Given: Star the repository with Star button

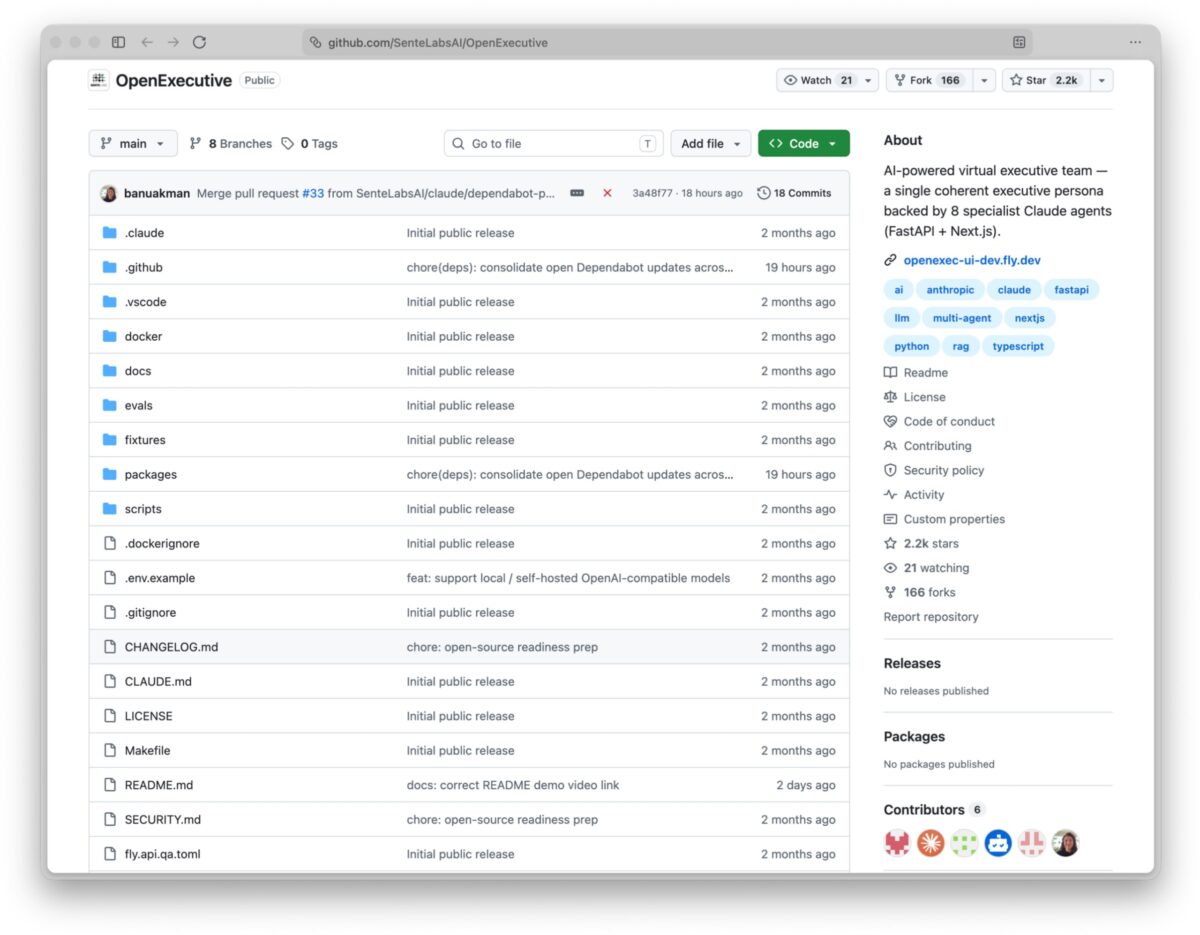Looking at the screenshot, I should tap(1044, 80).
